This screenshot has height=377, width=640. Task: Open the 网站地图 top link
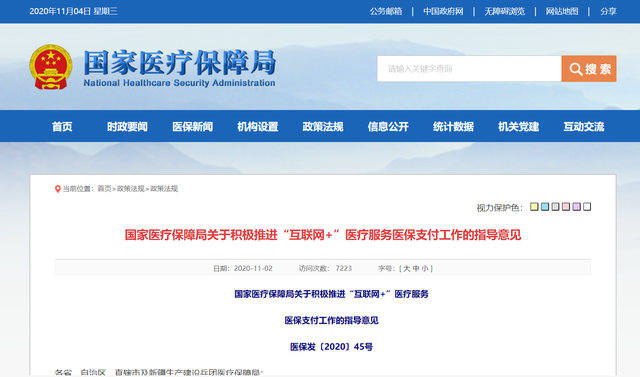(x=562, y=11)
